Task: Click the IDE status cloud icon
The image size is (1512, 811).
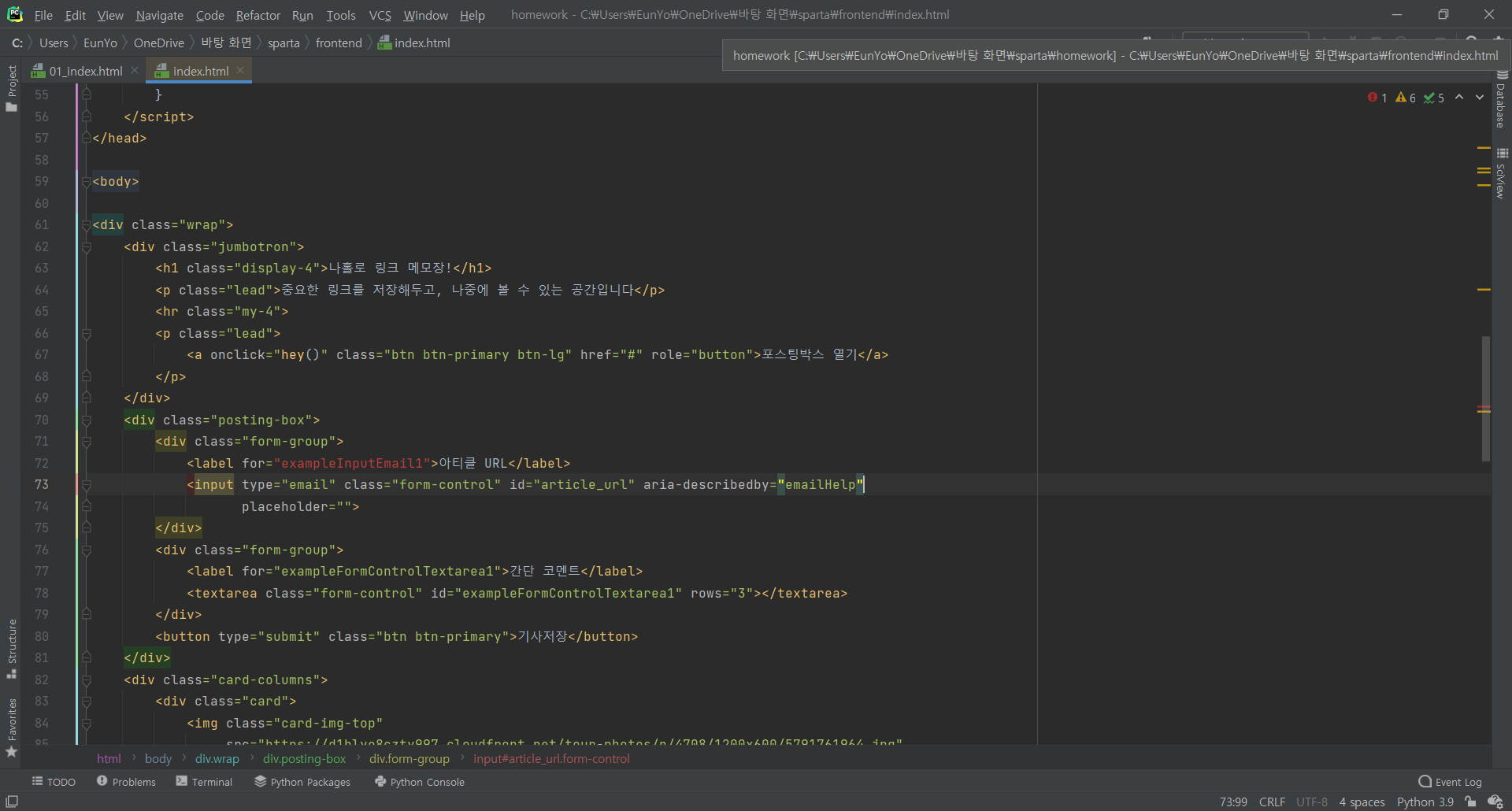Action: click(x=1495, y=802)
